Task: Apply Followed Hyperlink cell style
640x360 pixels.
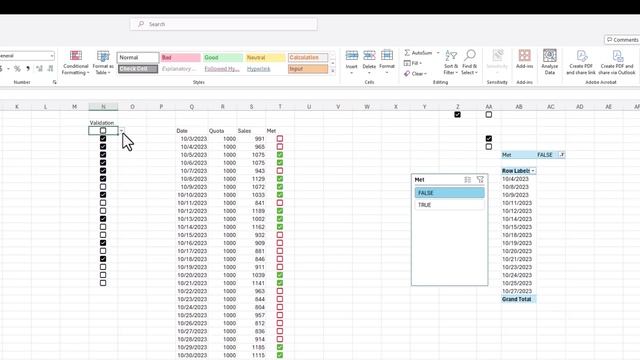Action: point(222,69)
